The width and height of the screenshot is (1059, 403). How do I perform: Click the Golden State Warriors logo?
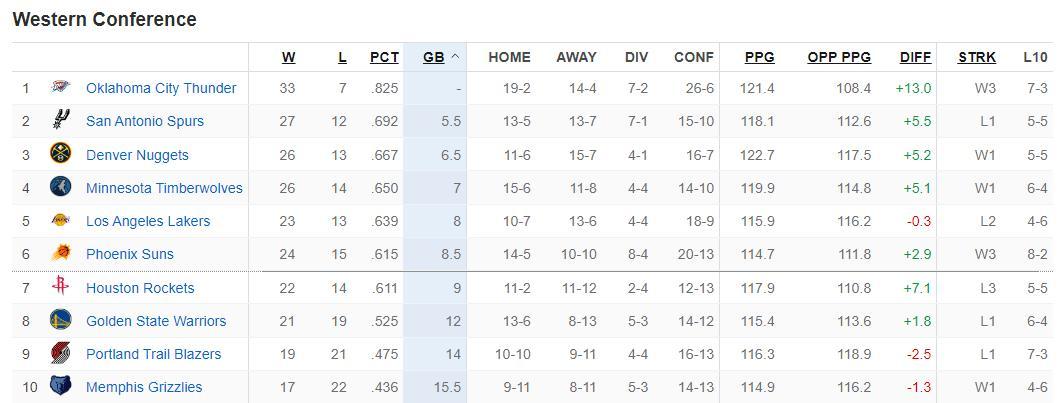coord(60,321)
